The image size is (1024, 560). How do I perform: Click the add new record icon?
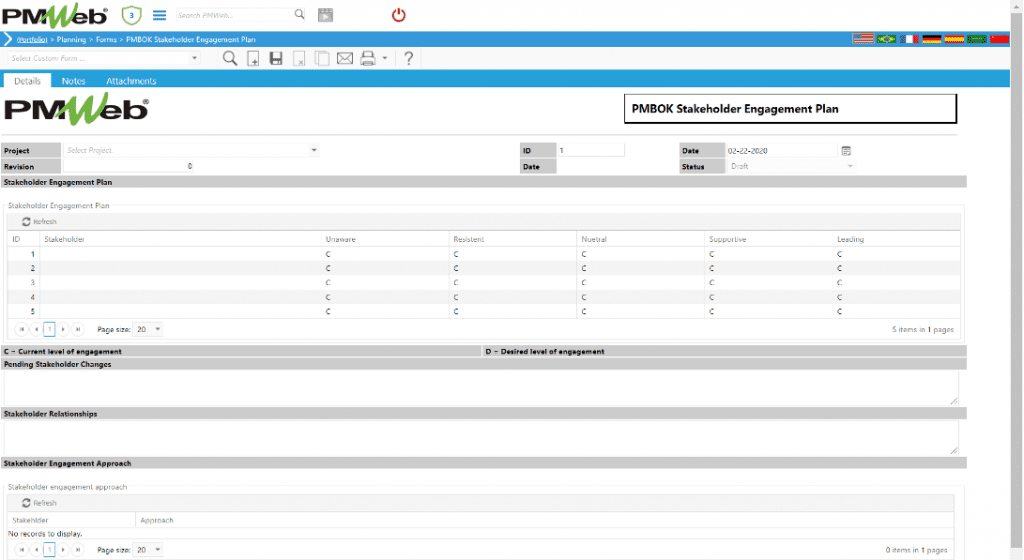point(253,59)
